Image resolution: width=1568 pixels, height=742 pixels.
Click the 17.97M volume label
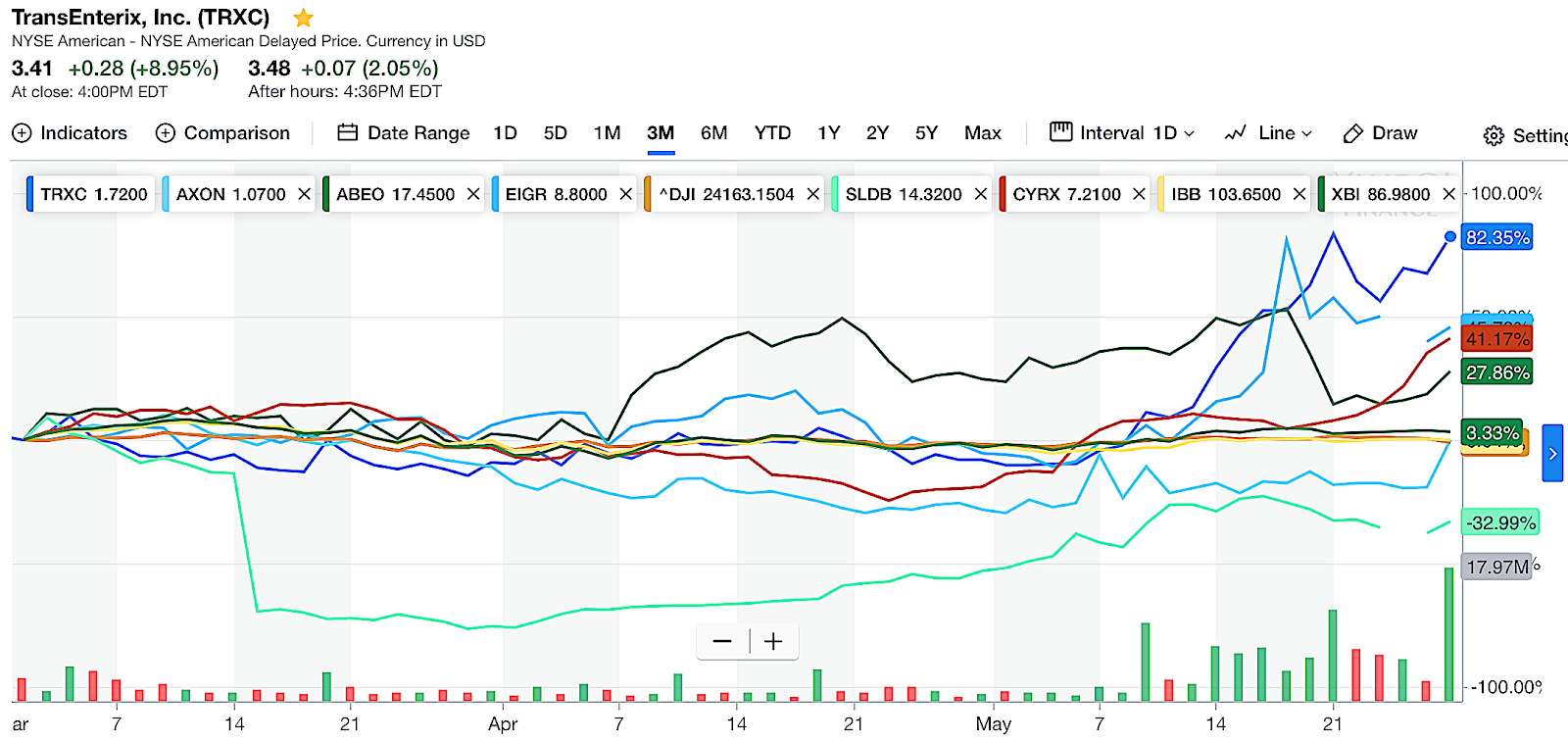(1496, 567)
